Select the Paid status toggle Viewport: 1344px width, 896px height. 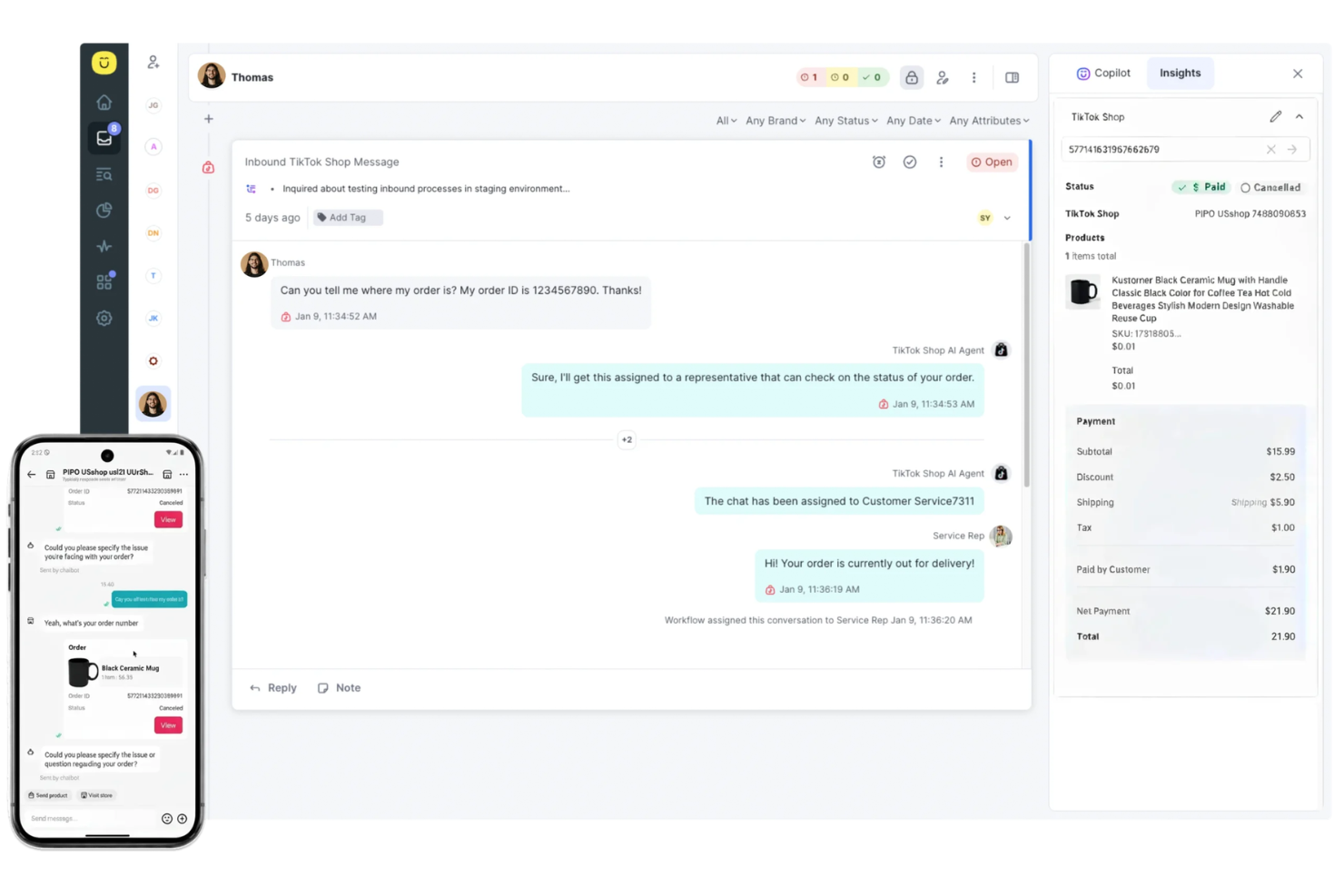pos(1201,187)
